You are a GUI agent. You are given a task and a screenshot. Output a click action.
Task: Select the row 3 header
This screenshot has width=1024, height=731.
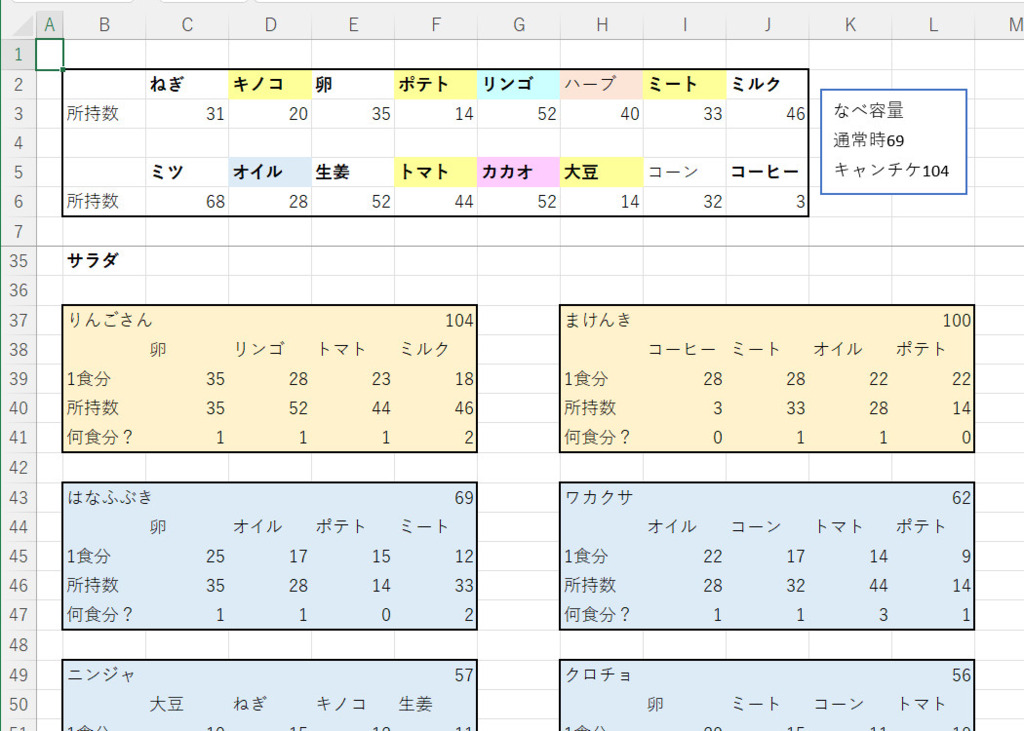[18, 114]
